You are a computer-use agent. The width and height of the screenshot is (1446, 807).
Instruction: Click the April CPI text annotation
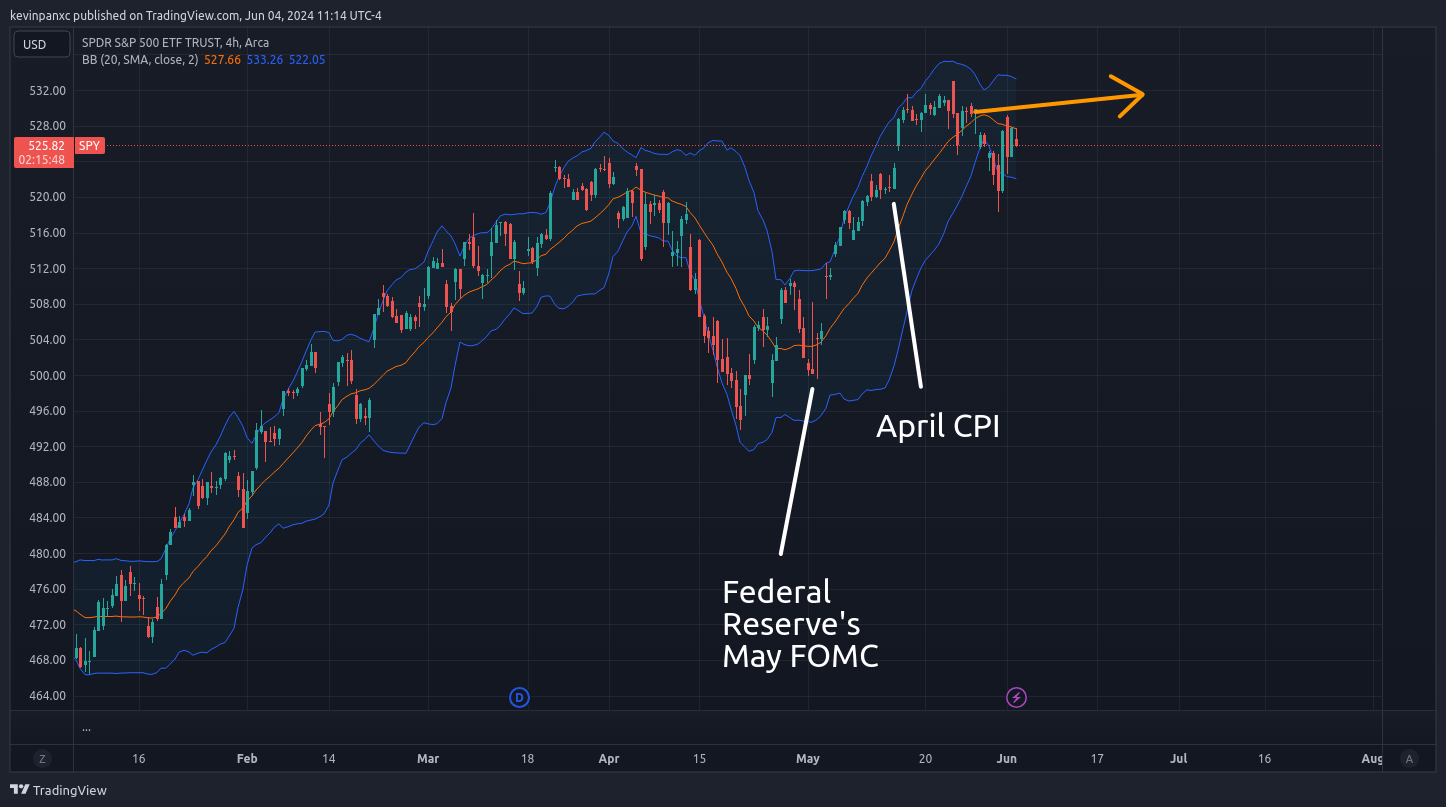point(938,427)
